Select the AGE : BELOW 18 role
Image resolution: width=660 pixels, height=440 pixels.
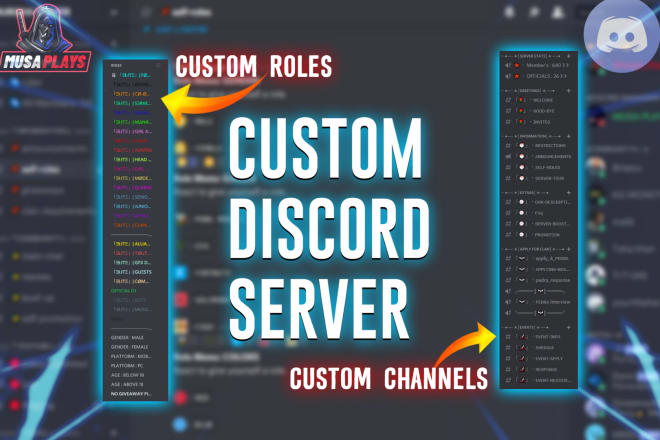pos(127,375)
